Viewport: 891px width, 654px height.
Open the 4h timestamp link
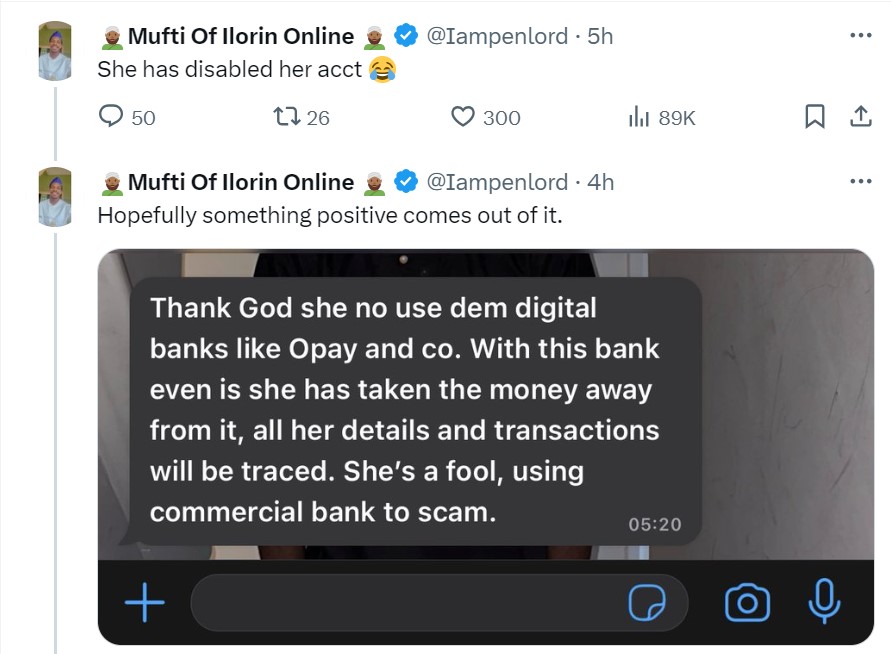(x=601, y=182)
